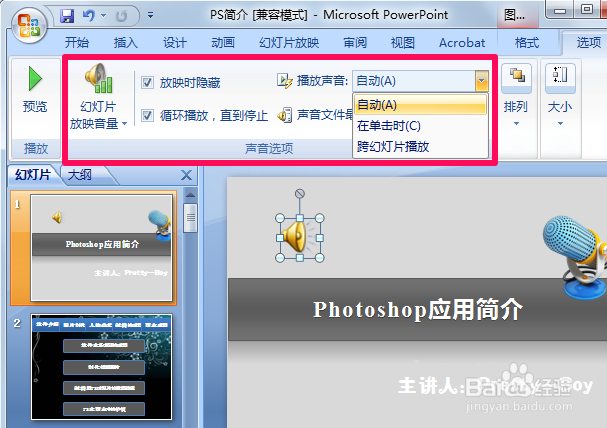Click the Photoshop应用简介 title text

point(418,310)
